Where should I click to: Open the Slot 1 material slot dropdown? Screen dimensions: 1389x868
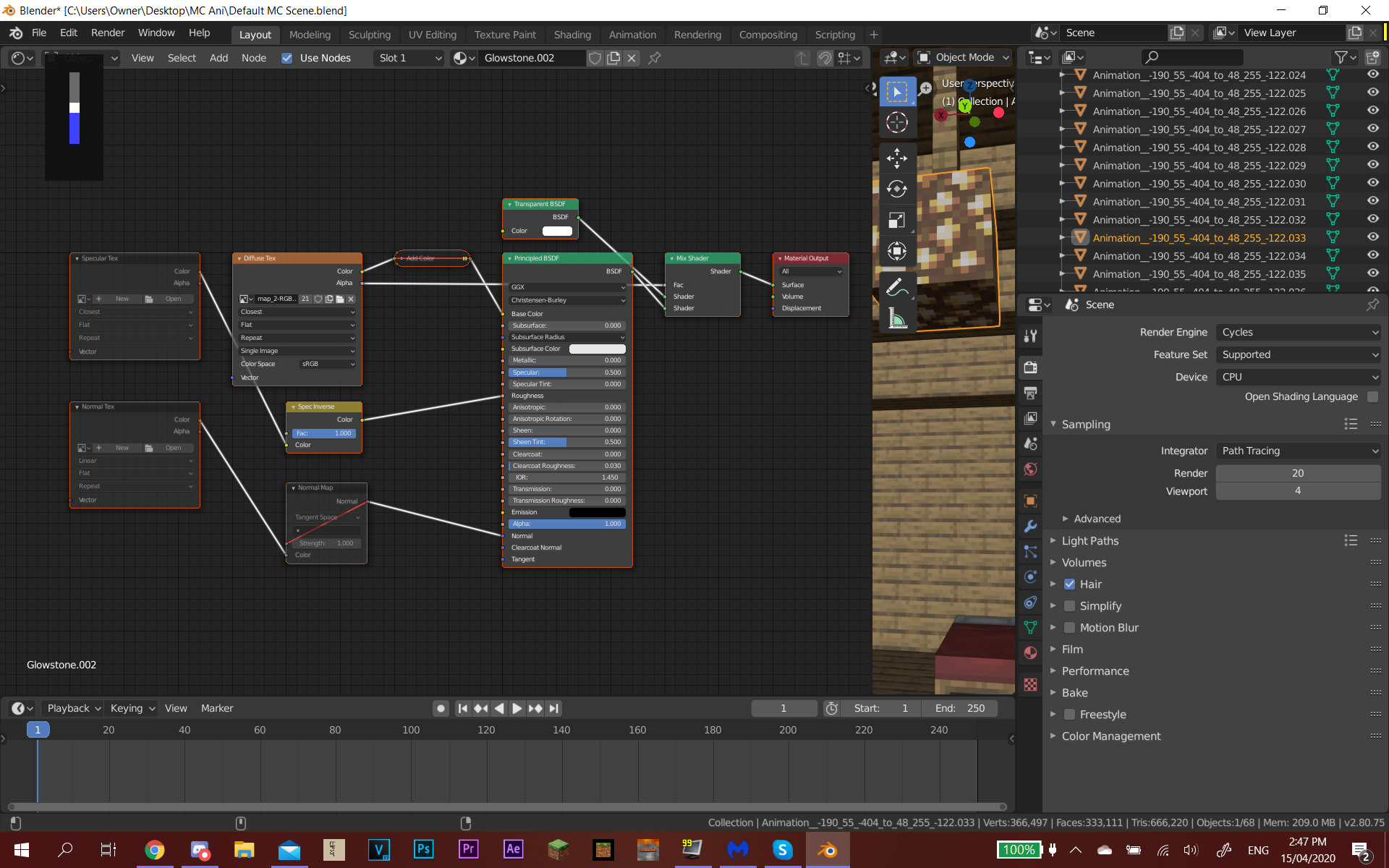pyautogui.click(x=409, y=58)
